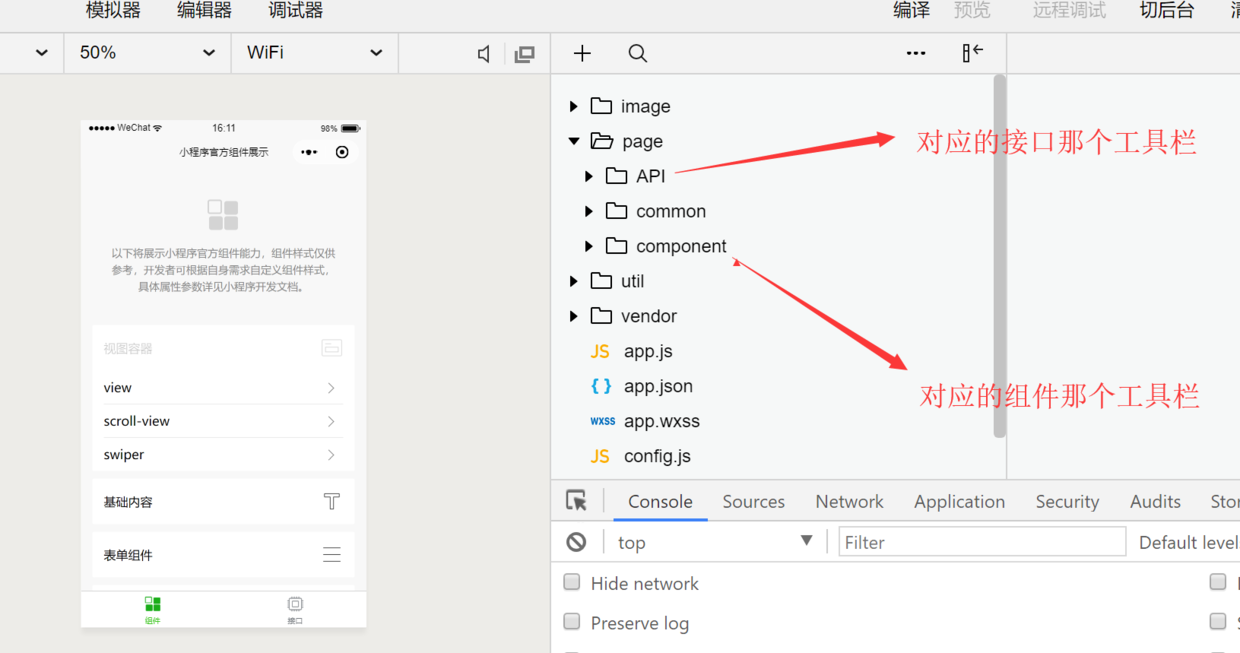This screenshot has width=1240, height=653.
Task: Toggle the 调试器 debugger panel button
Action: click(295, 11)
